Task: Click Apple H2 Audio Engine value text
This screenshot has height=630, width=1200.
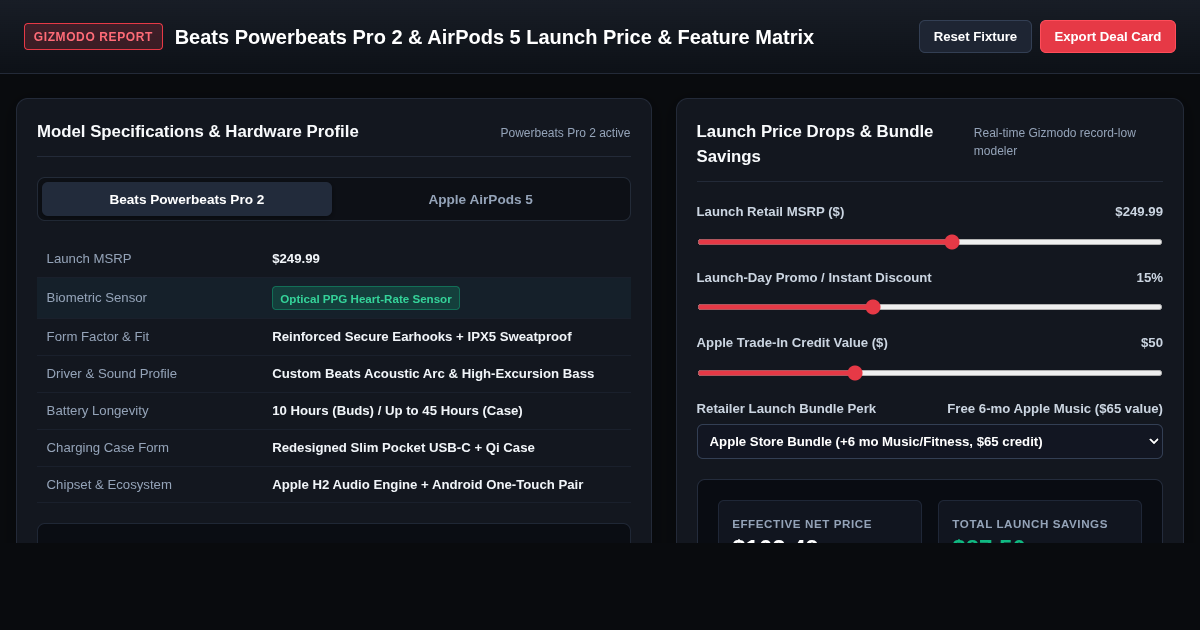Action: click(428, 485)
